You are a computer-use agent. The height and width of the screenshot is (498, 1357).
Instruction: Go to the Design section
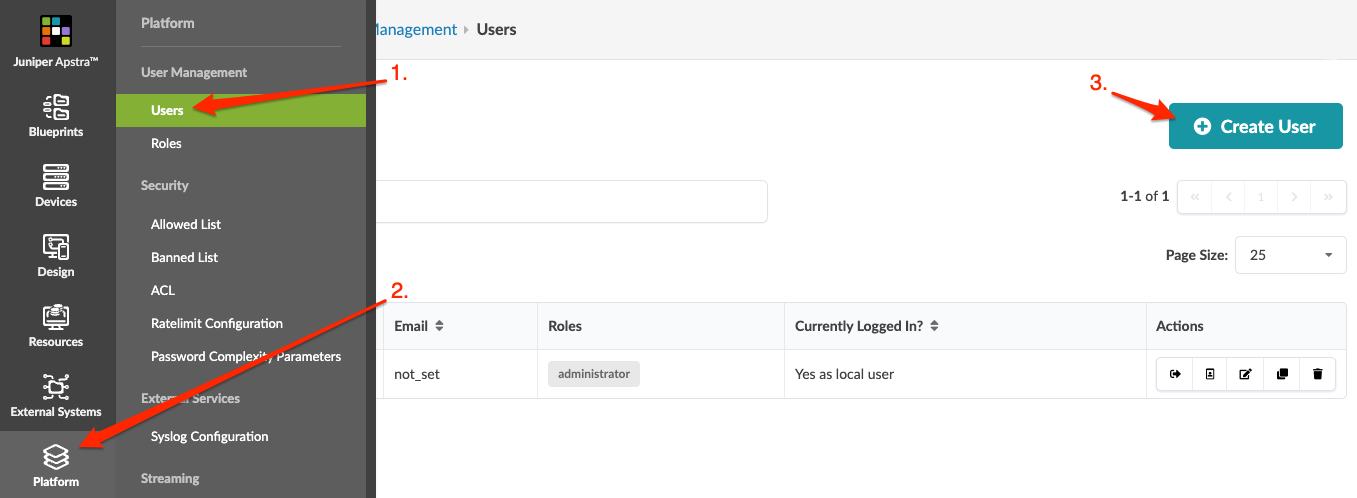(x=56, y=255)
